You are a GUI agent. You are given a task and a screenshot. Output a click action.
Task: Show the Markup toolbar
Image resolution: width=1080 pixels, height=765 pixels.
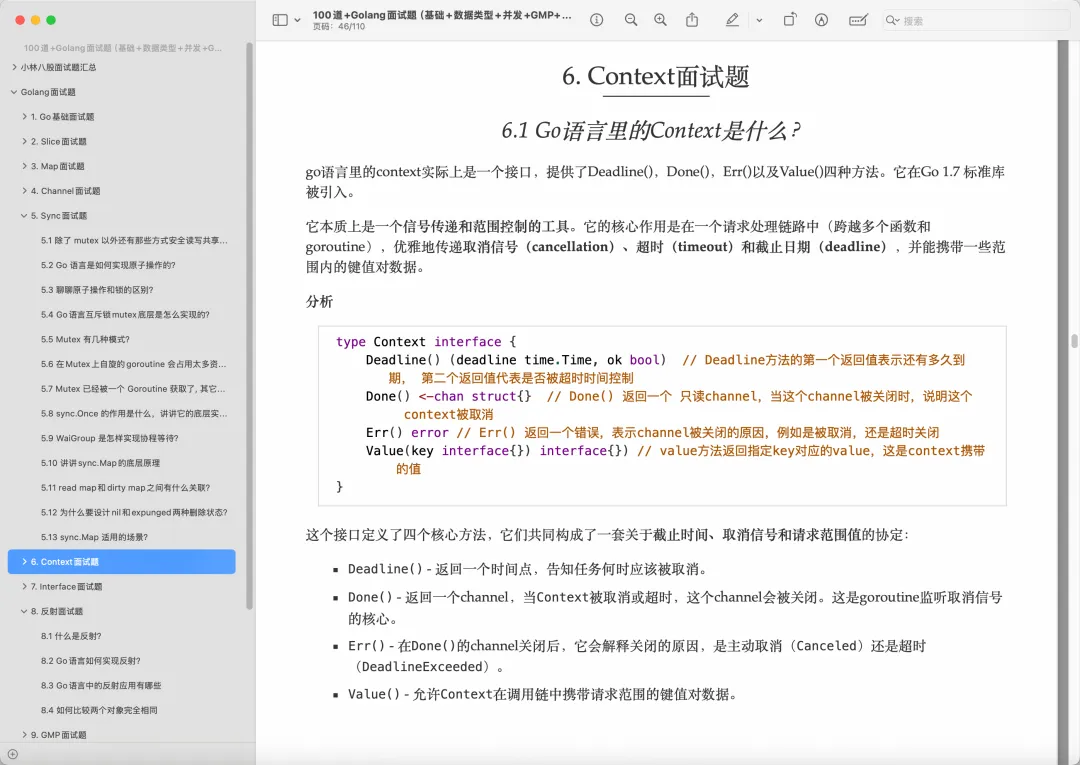822,20
